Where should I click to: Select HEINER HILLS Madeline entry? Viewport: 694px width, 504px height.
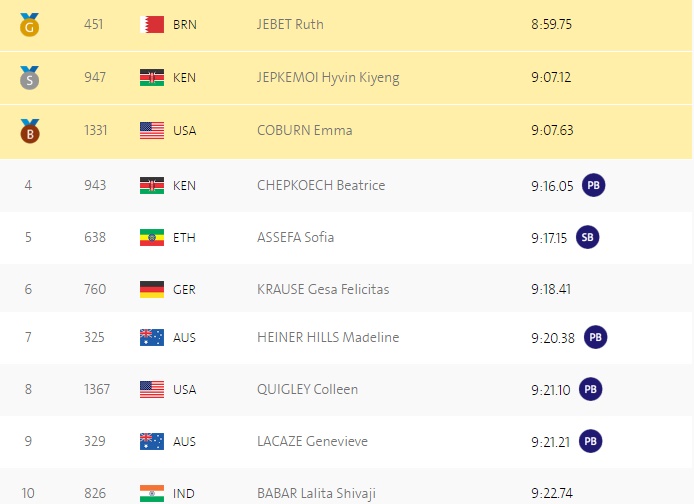(328, 337)
